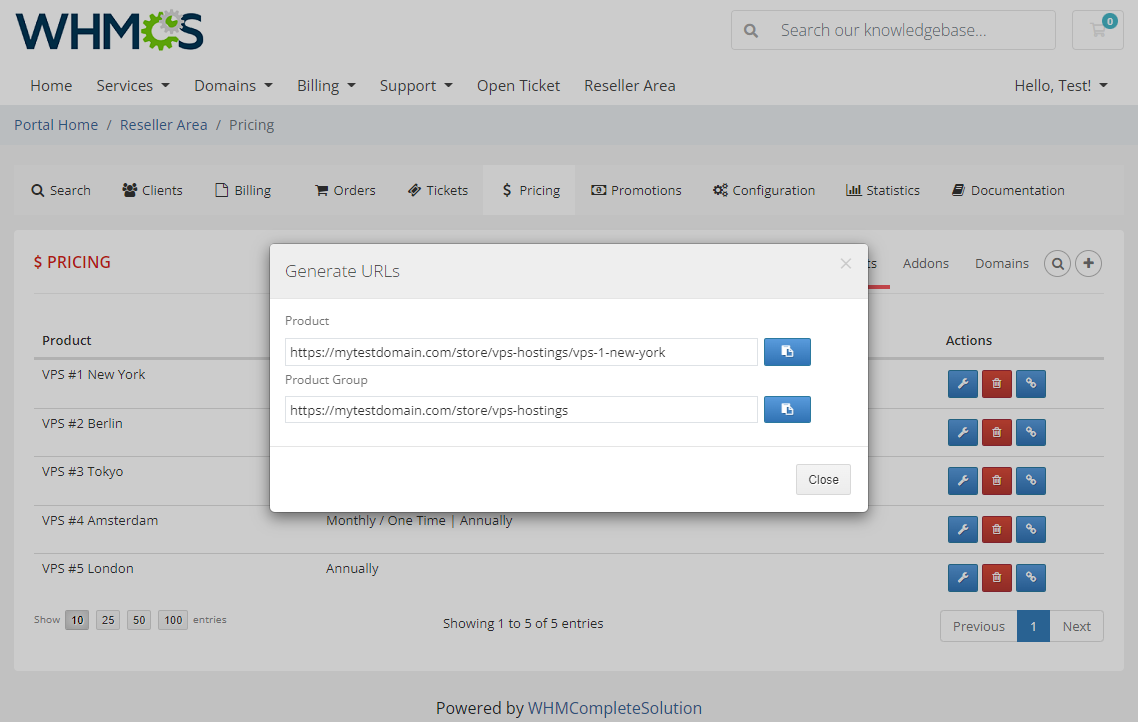Copy the Product Group URL to clipboard
1138x722 pixels.
click(787, 409)
